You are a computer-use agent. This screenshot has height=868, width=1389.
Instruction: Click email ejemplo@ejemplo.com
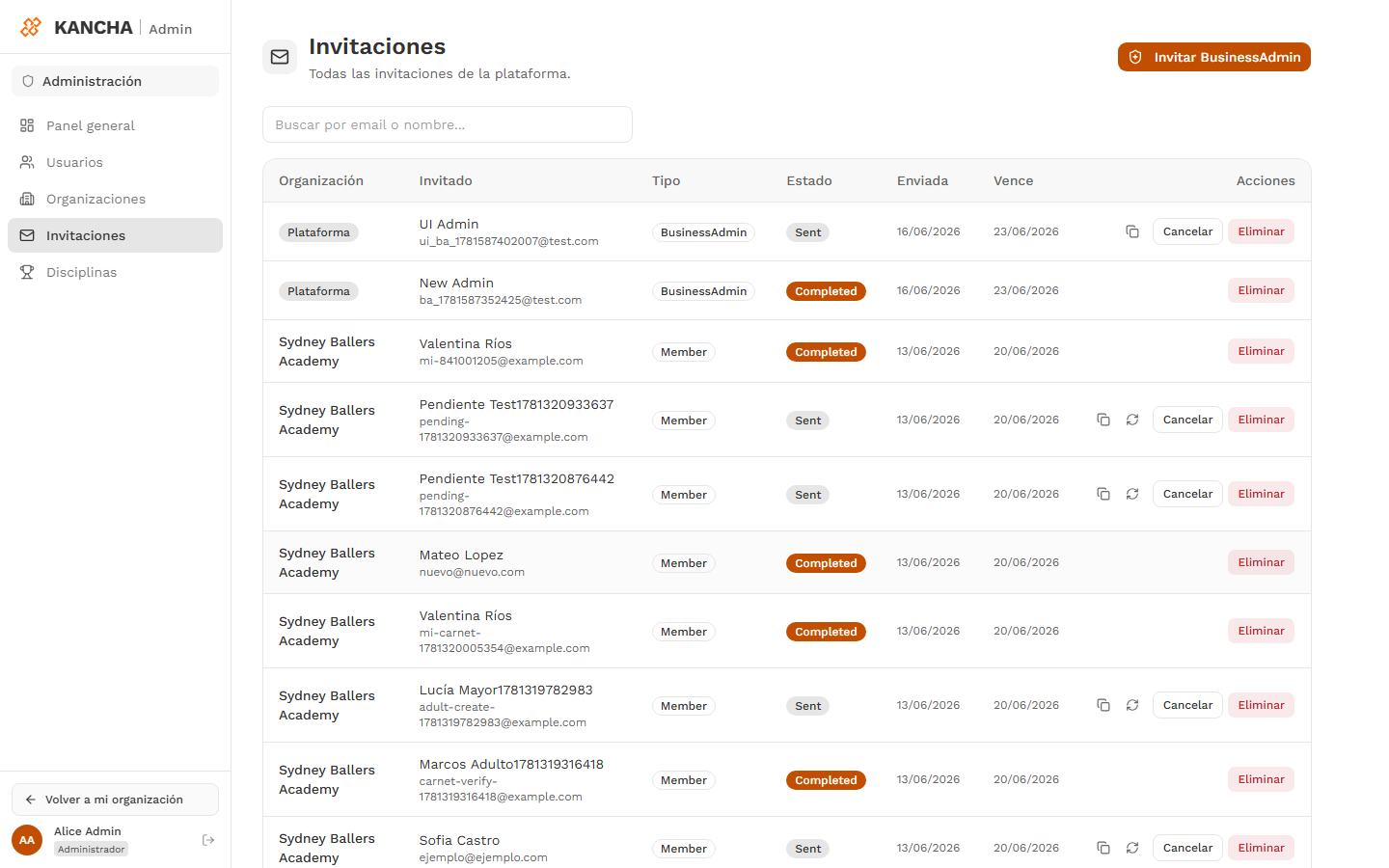click(483, 857)
